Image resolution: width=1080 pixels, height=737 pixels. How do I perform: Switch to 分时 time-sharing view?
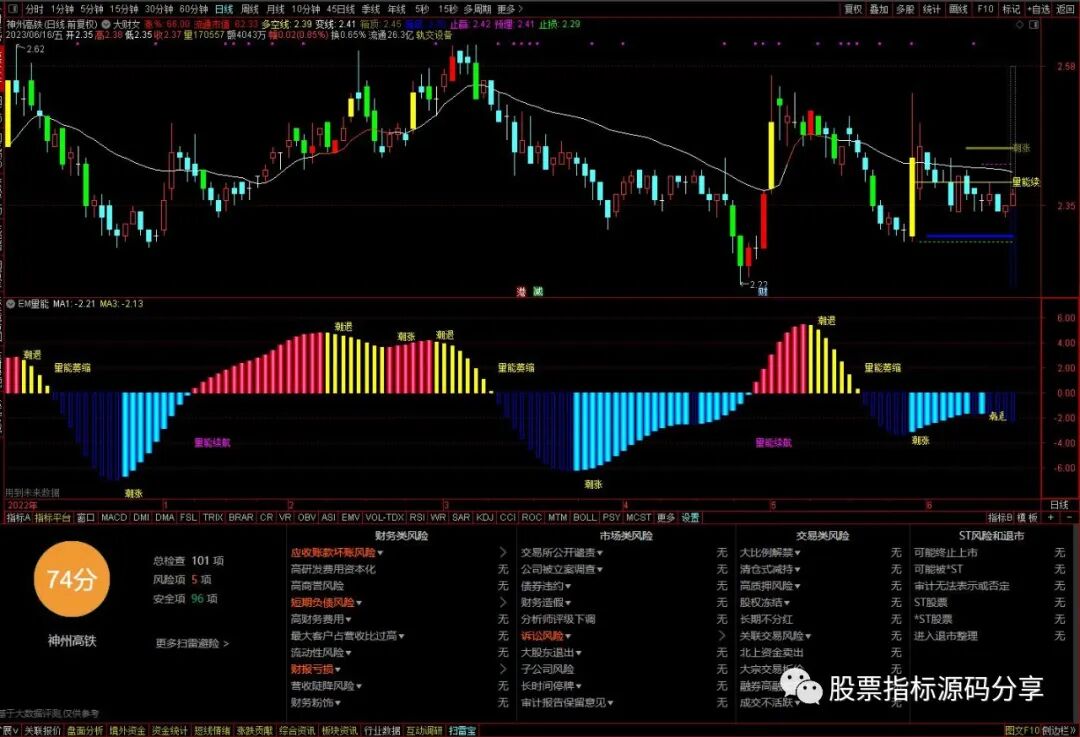[x=34, y=9]
